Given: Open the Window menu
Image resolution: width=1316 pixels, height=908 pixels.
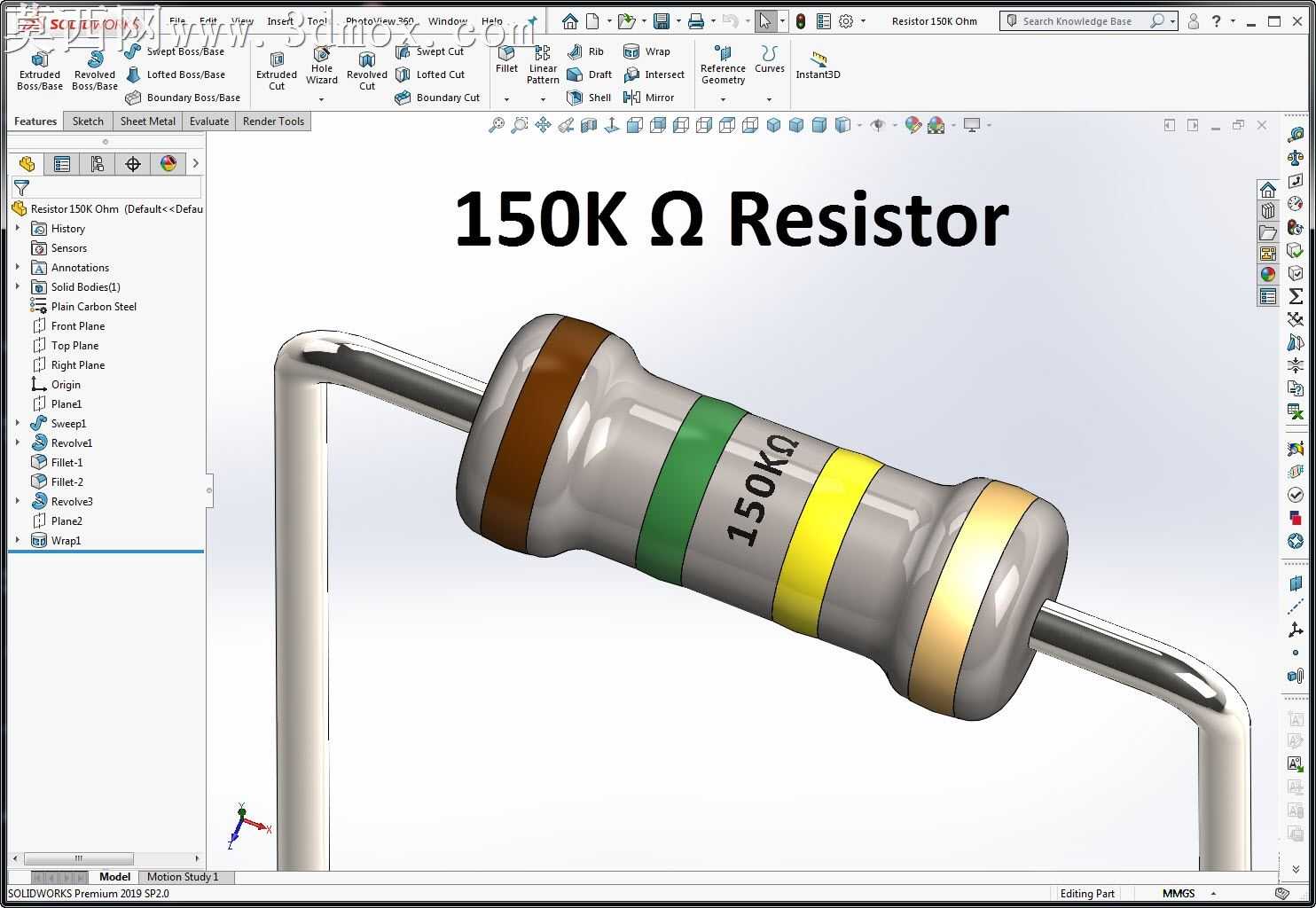Looking at the screenshot, I should [448, 21].
